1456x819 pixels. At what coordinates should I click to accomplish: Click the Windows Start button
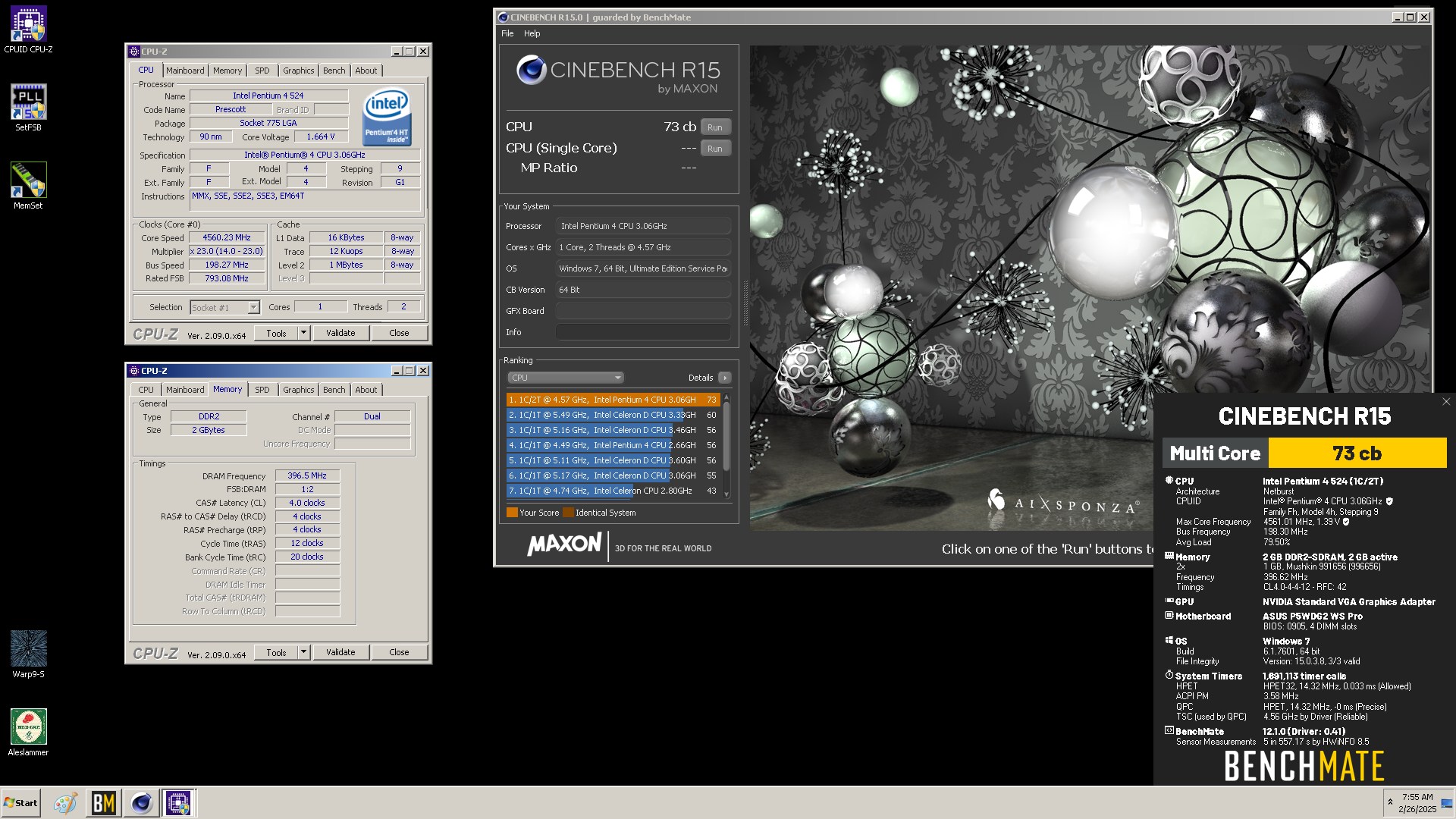coord(20,803)
